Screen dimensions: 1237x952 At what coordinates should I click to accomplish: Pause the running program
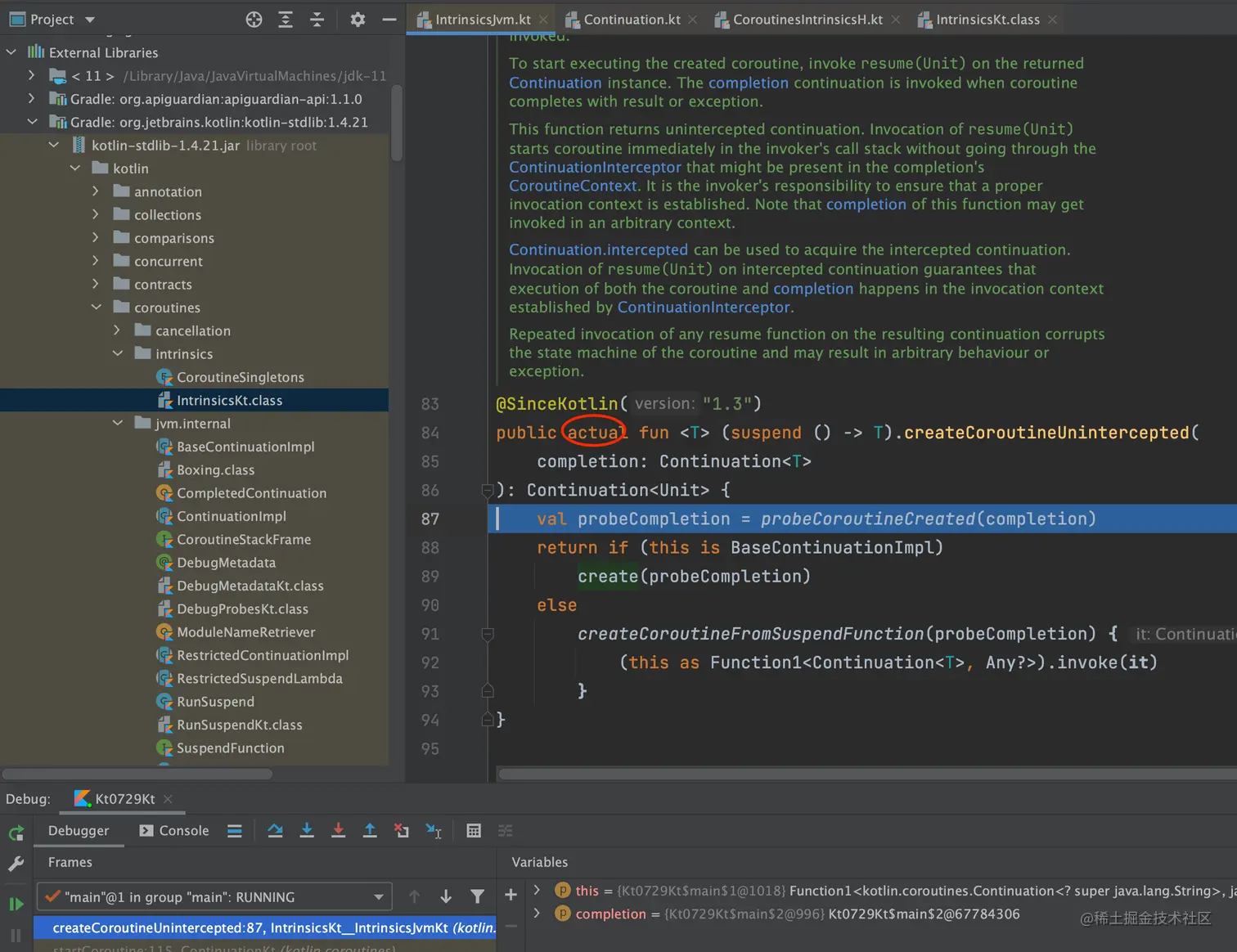click(x=16, y=936)
